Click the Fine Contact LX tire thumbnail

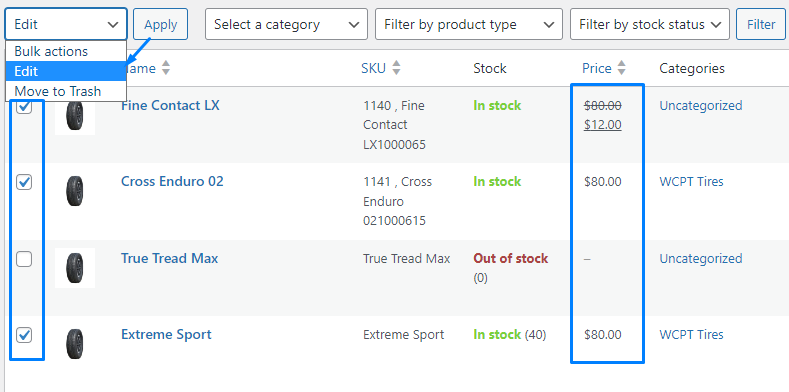point(75,115)
